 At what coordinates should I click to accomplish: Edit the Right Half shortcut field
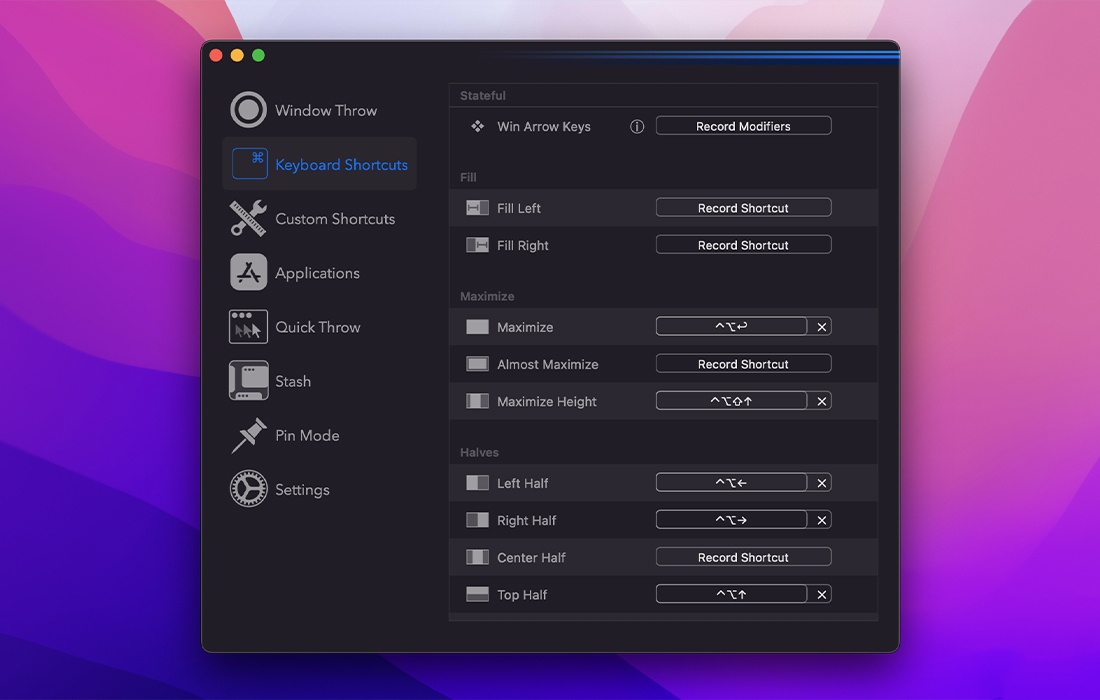click(x=731, y=520)
